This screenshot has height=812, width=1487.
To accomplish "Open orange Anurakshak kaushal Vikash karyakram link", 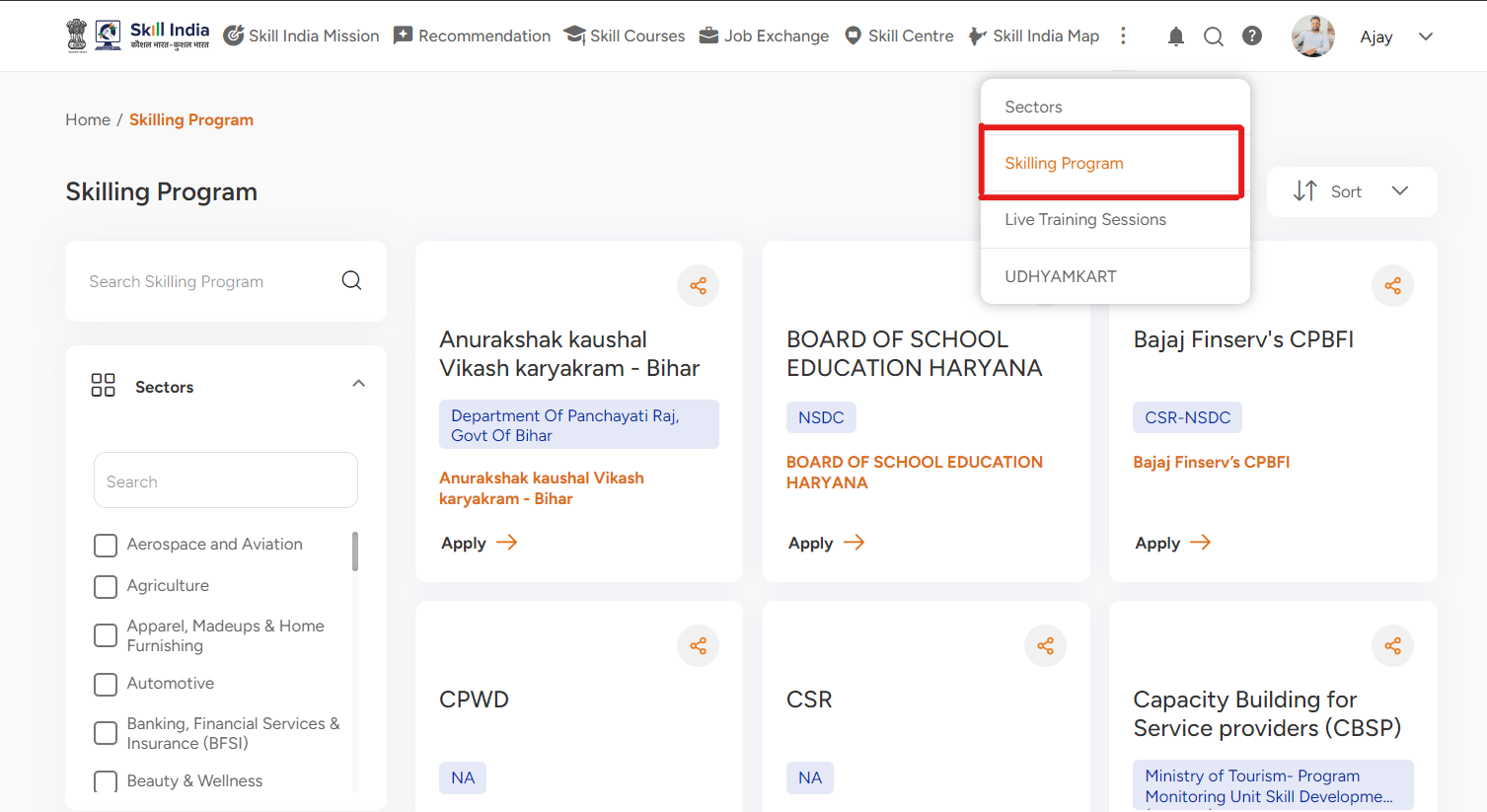I will [x=542, y=488].
